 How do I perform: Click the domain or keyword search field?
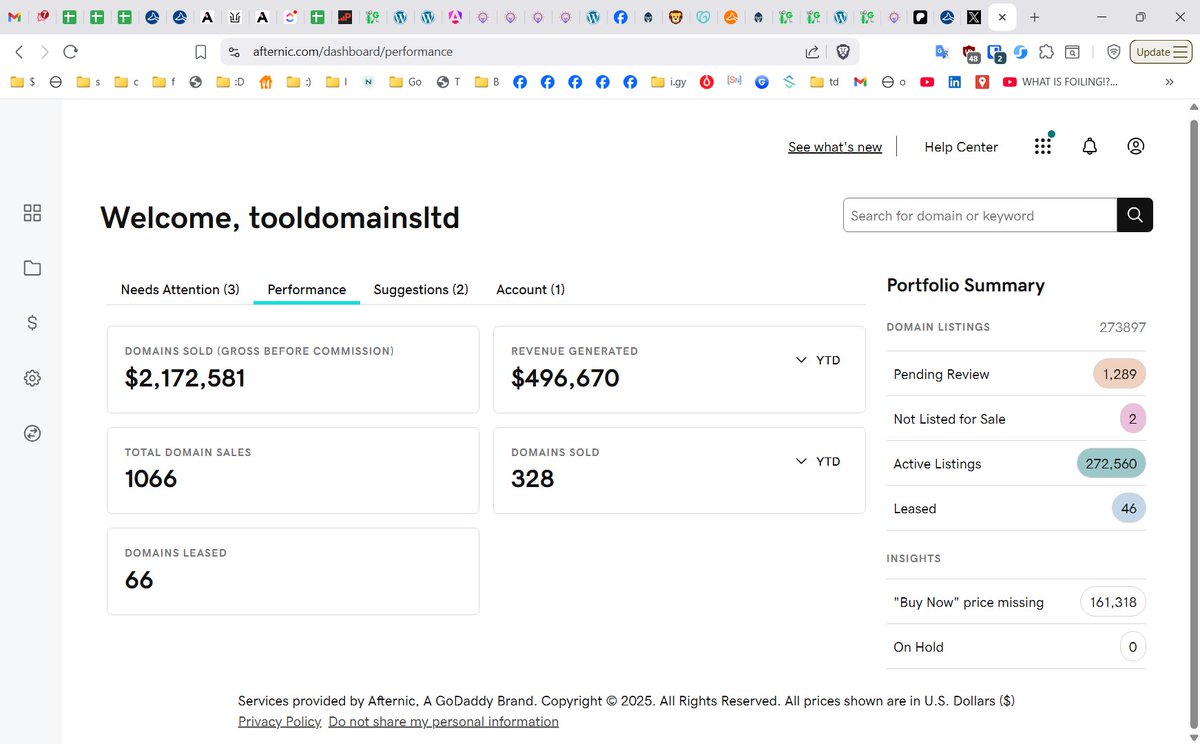point(980,215)
